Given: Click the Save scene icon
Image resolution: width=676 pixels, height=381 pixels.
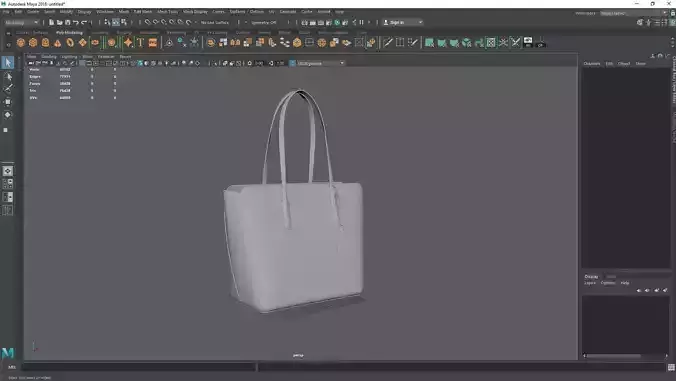Looking at the screenshot, I should [68, 22].
